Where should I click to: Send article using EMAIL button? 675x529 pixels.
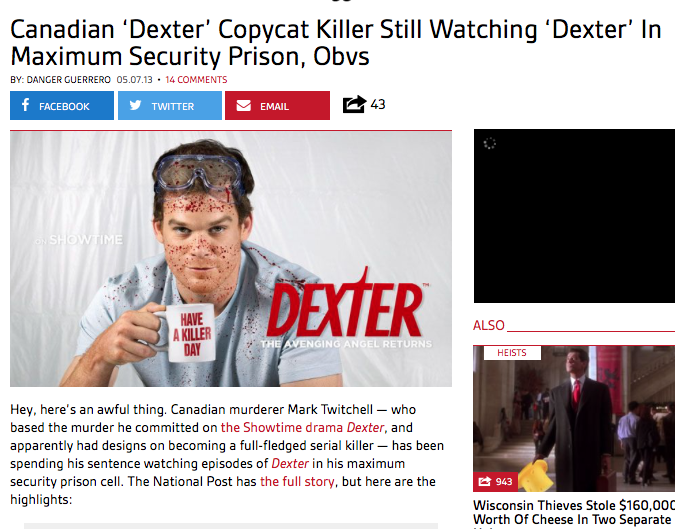[x=277, y=105]
